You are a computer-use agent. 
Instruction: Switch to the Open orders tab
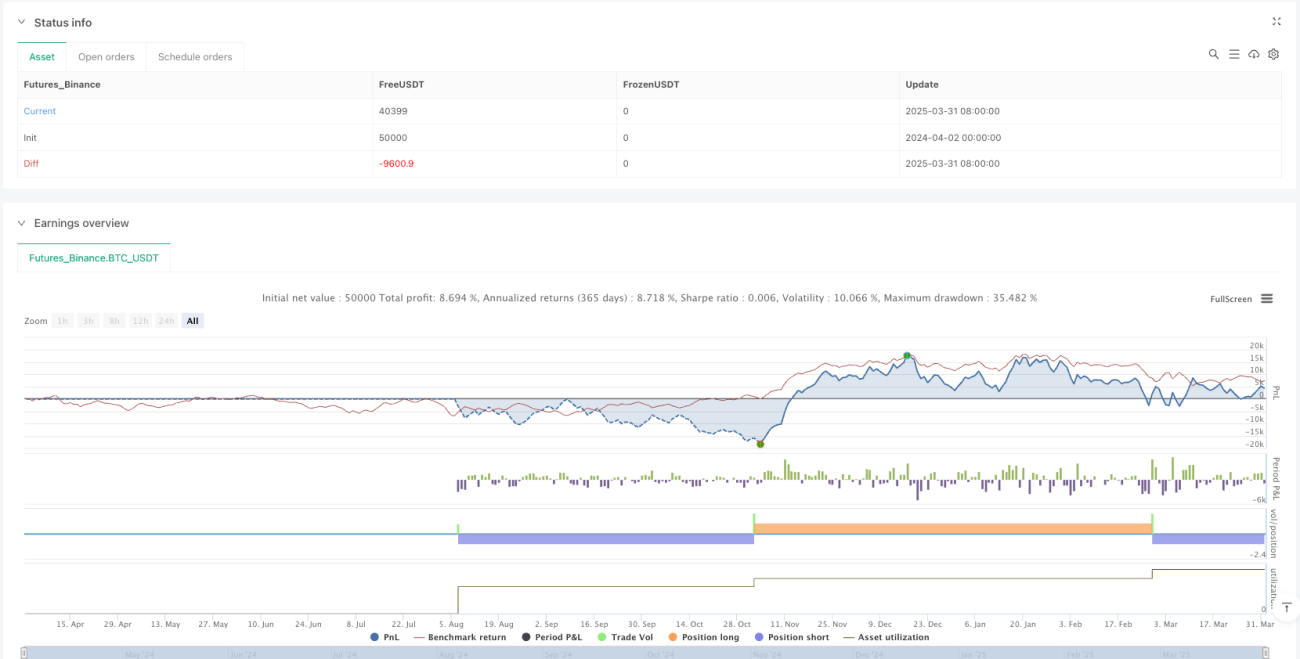106,57
